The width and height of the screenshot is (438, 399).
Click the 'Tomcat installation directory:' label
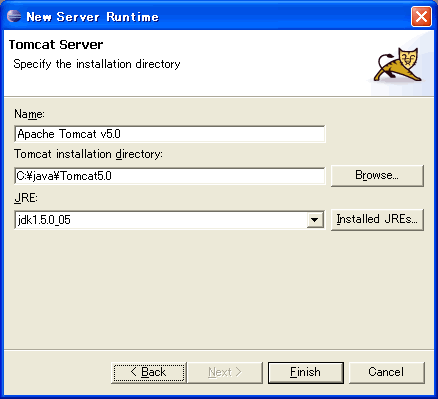click(x=88, y=154)
